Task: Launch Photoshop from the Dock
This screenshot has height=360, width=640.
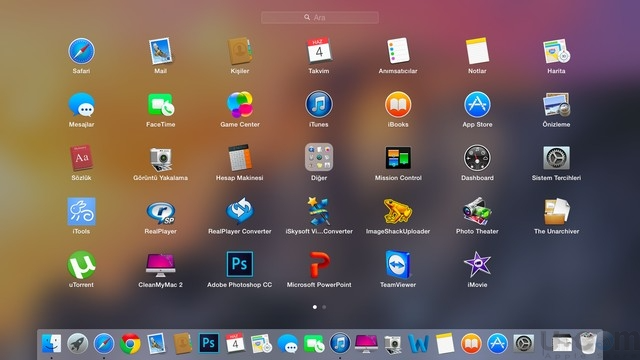Action: click(x=209, y=343)
